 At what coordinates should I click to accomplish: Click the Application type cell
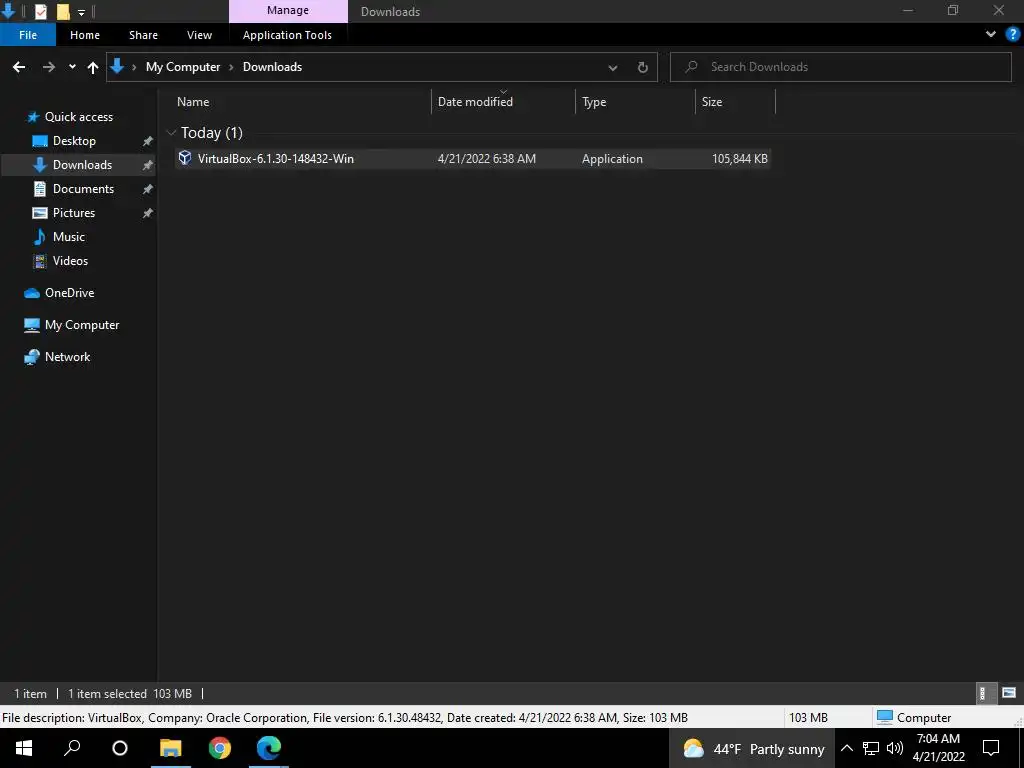612,159
